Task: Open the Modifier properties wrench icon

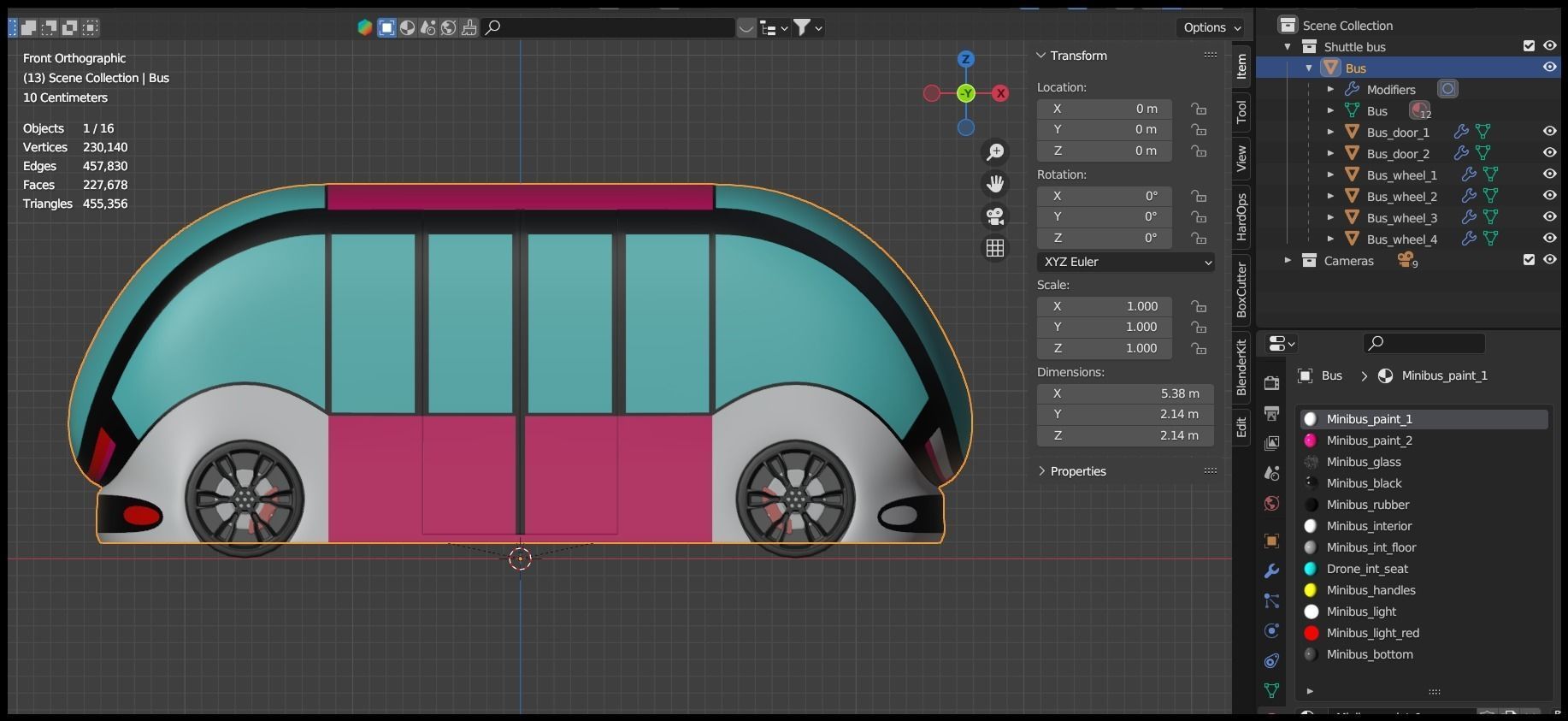Action: click(x=1271, y=570)
